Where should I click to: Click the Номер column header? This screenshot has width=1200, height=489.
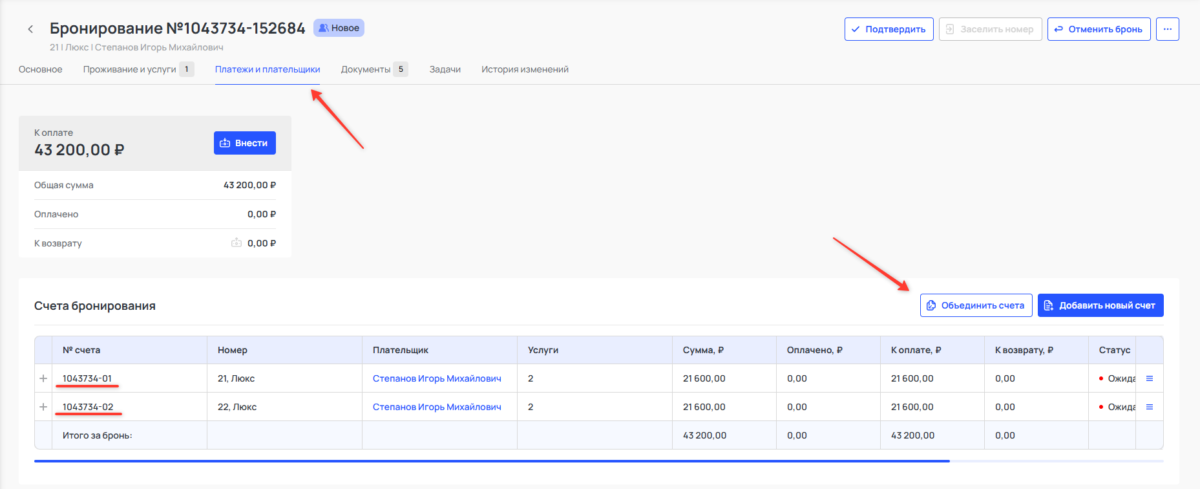(285, 350)
